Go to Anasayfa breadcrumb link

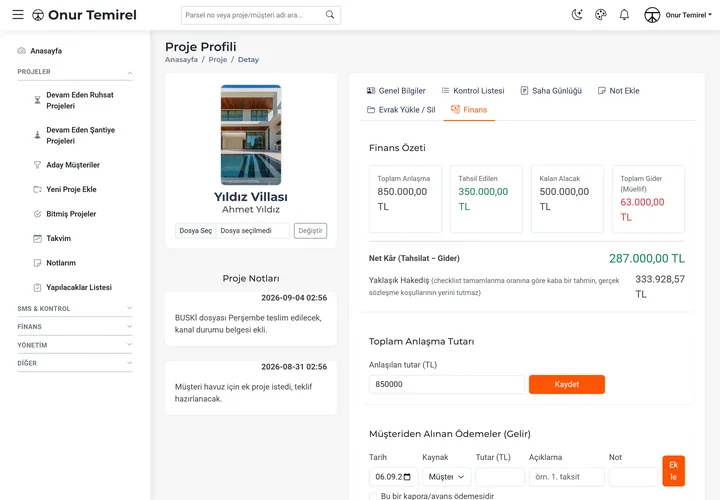[x=181, y=60]
